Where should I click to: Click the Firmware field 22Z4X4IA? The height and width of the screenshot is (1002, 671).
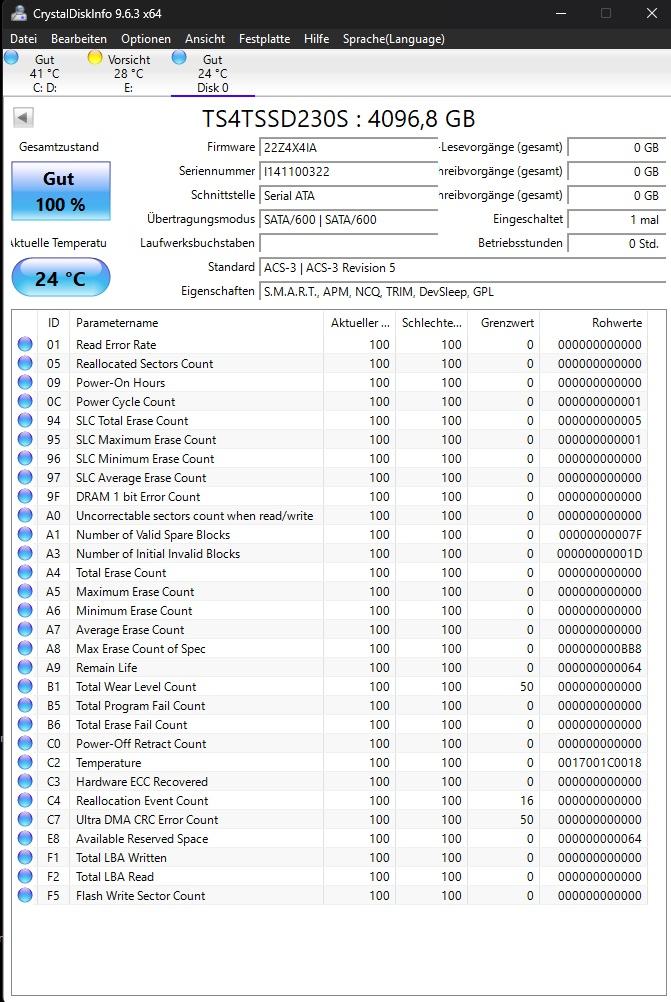coord(348,148)
